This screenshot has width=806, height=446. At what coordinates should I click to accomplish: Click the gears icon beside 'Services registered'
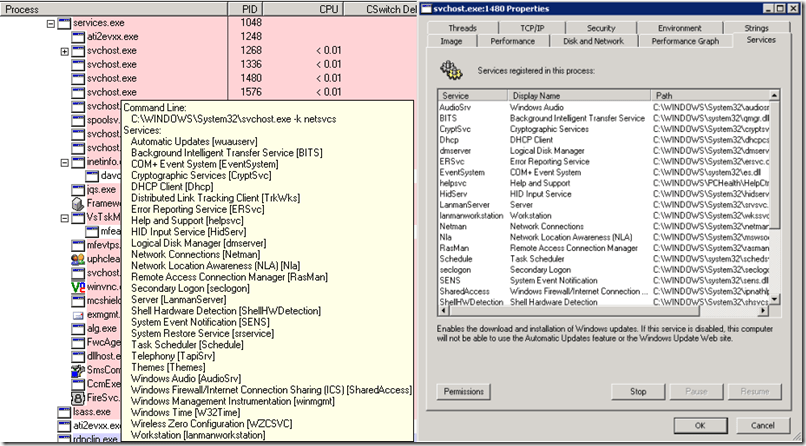[x=451, y=69]
